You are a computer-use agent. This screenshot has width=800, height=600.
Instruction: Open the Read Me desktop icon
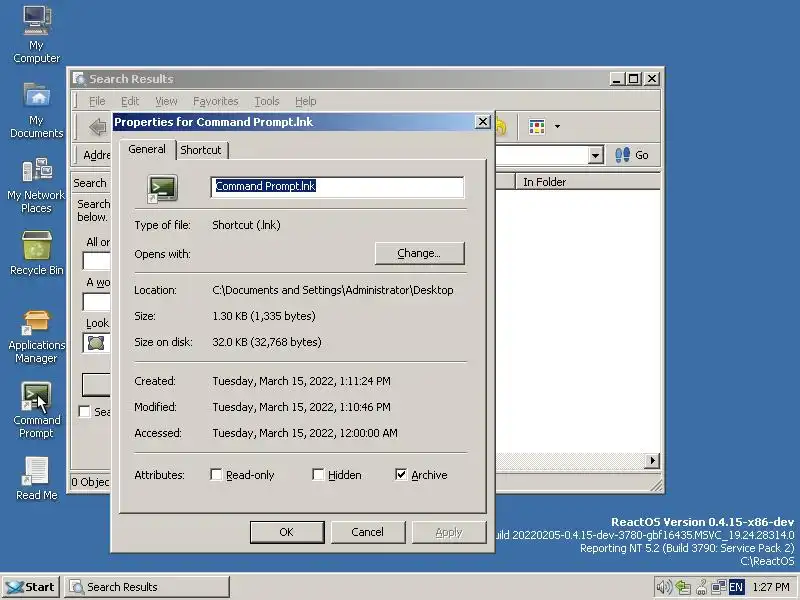click(x=36, y=478)
